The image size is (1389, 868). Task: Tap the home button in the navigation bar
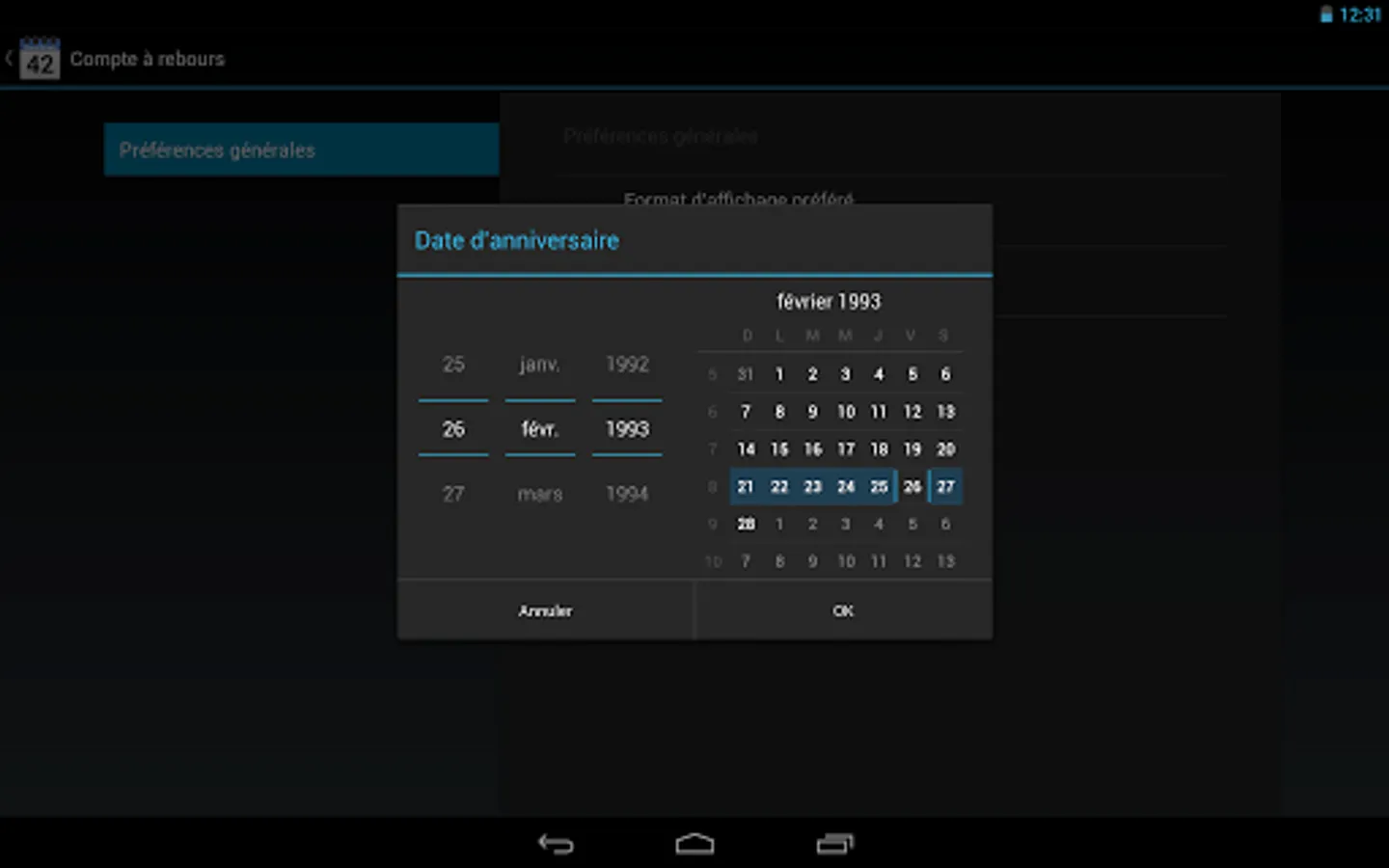tap(694, 843)
